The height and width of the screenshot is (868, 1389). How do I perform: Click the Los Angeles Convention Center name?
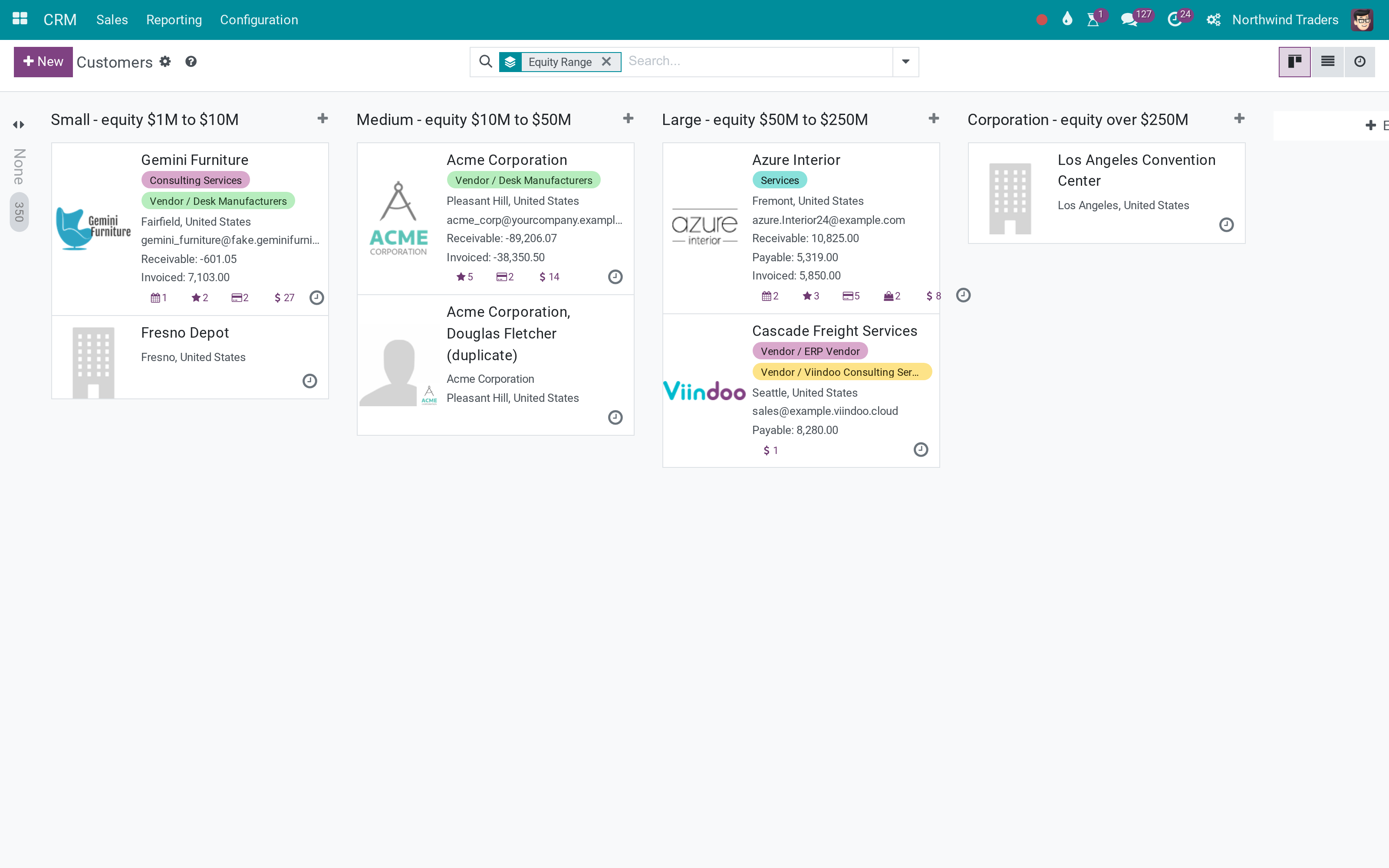1136,171
